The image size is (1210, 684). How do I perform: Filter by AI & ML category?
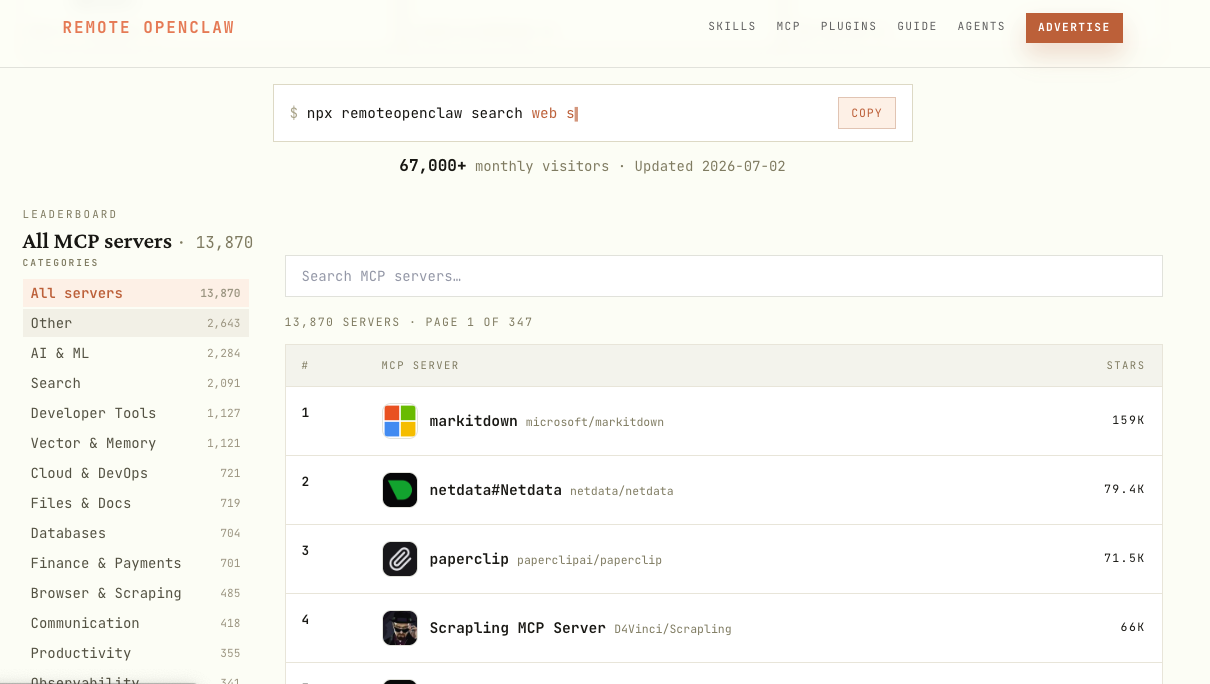click(x=136, y=353)
